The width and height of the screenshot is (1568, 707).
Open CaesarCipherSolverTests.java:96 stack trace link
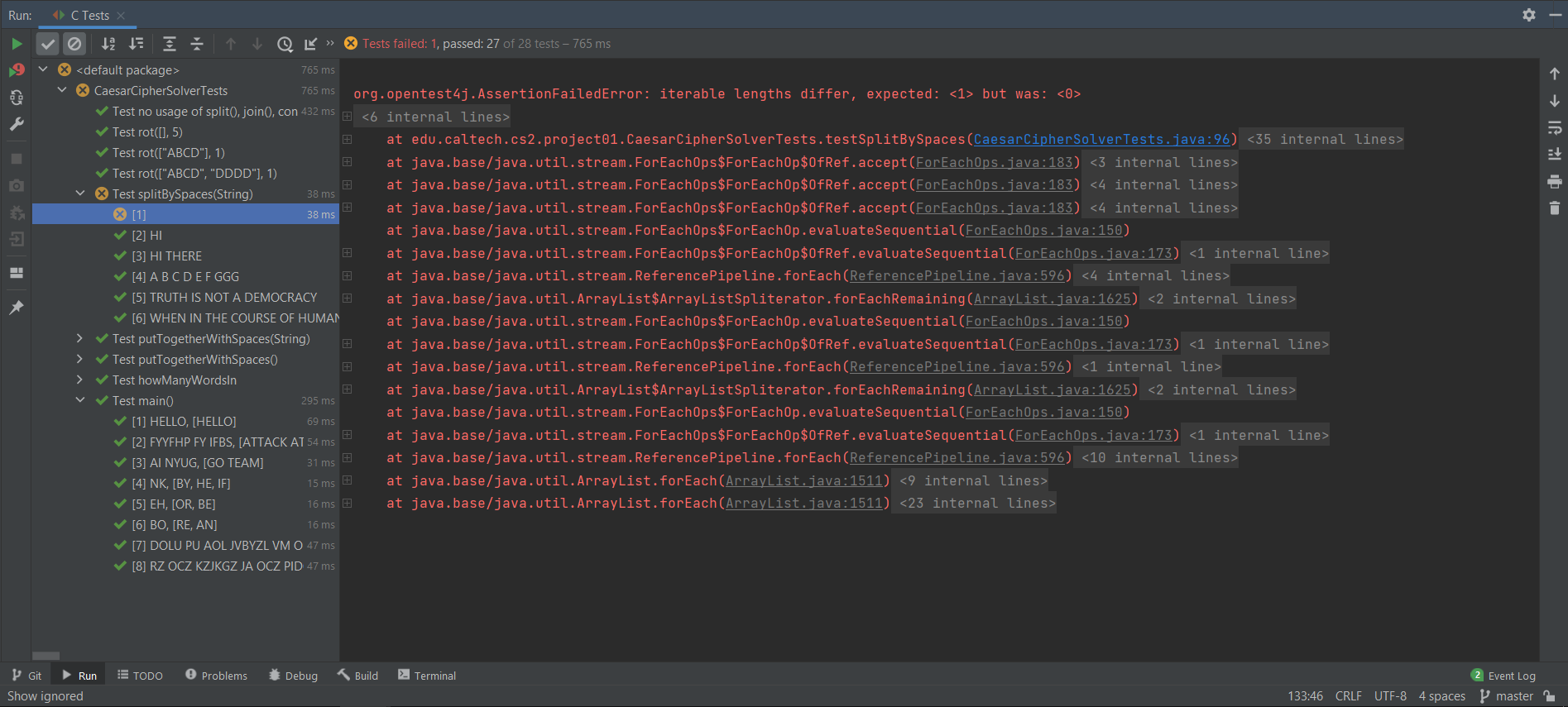point(1101,140)
